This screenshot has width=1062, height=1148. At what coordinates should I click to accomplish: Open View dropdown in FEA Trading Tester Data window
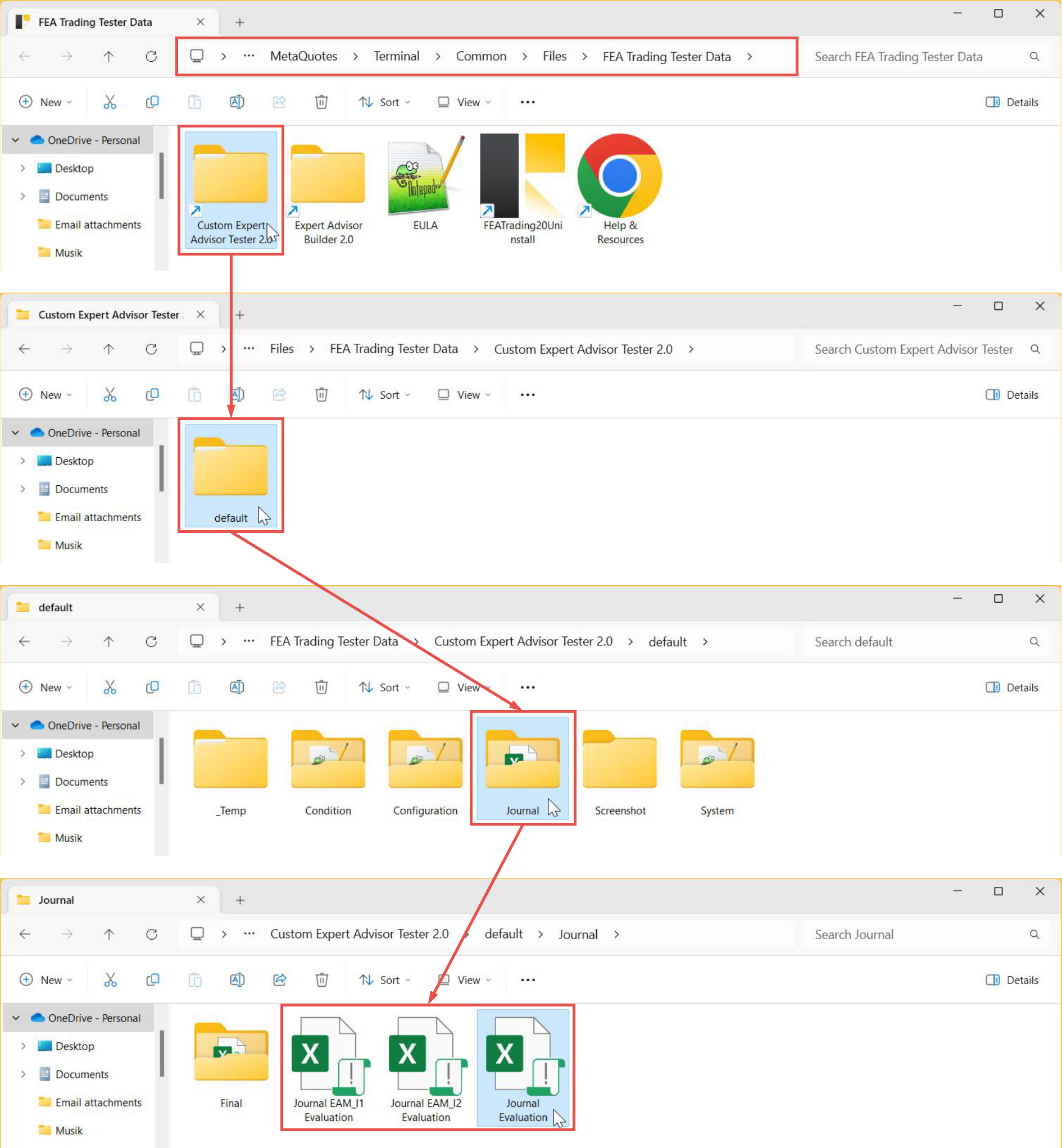(x=464, y=102)
